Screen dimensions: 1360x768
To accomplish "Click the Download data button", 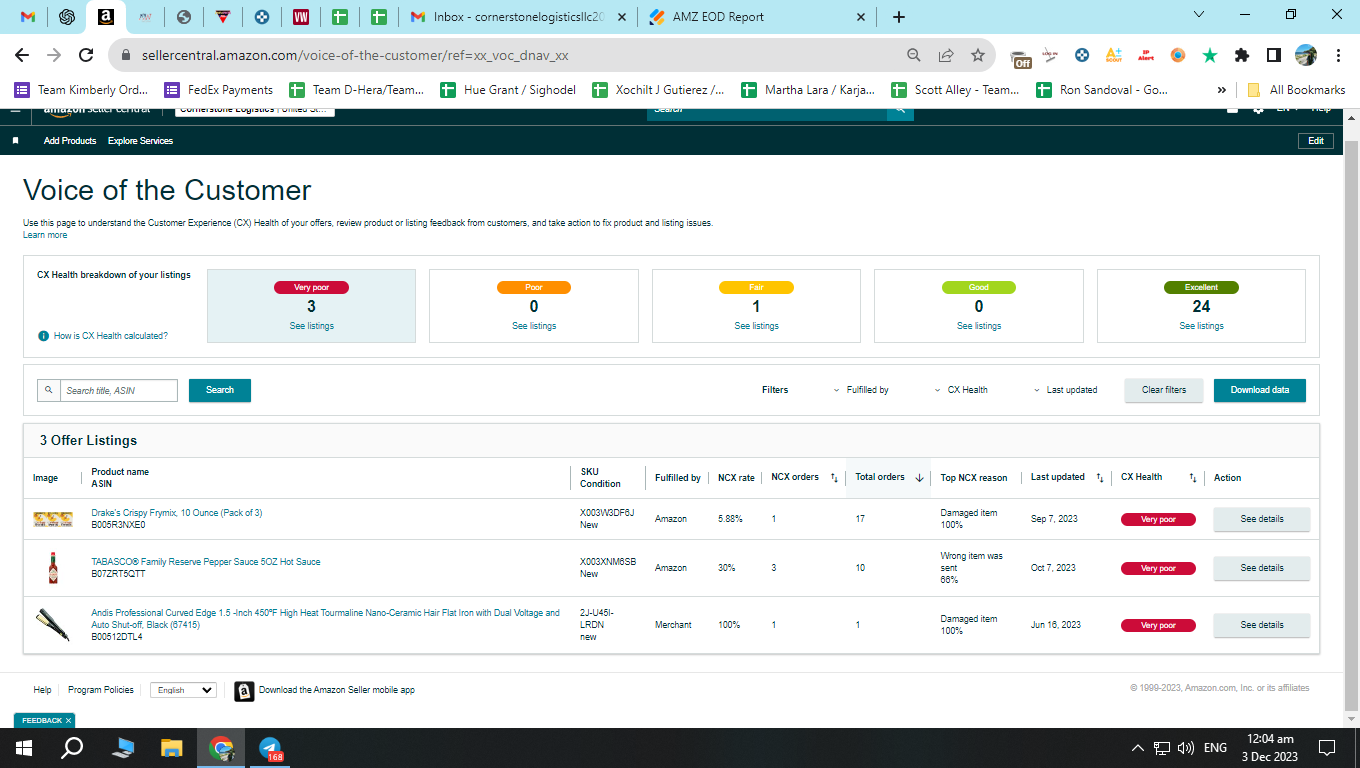I will pos(1260,390).
